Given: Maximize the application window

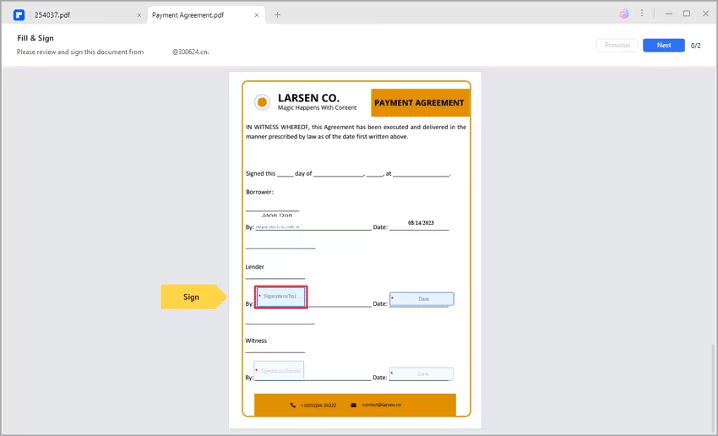Looking at the screenshot, I should click(686, 14).
